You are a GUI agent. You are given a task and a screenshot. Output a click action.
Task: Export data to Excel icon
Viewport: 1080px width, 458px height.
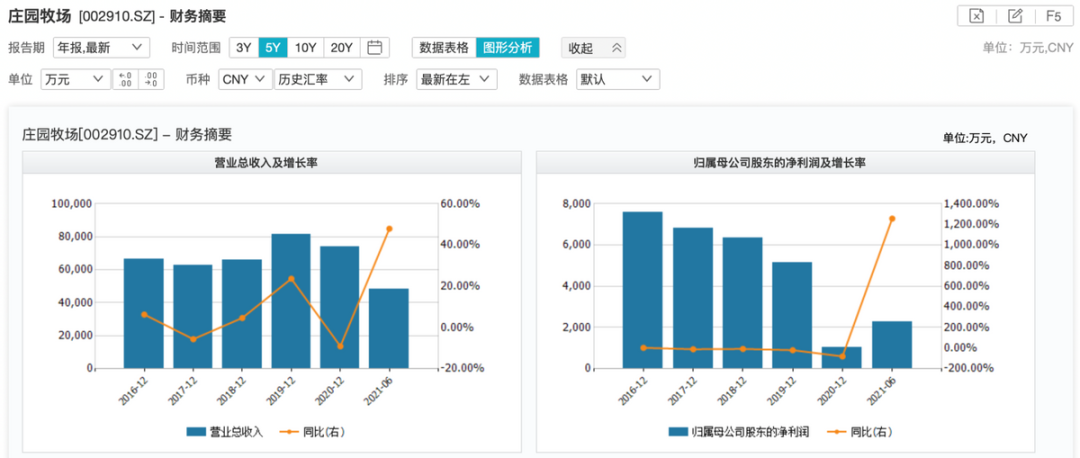[976, 16]
